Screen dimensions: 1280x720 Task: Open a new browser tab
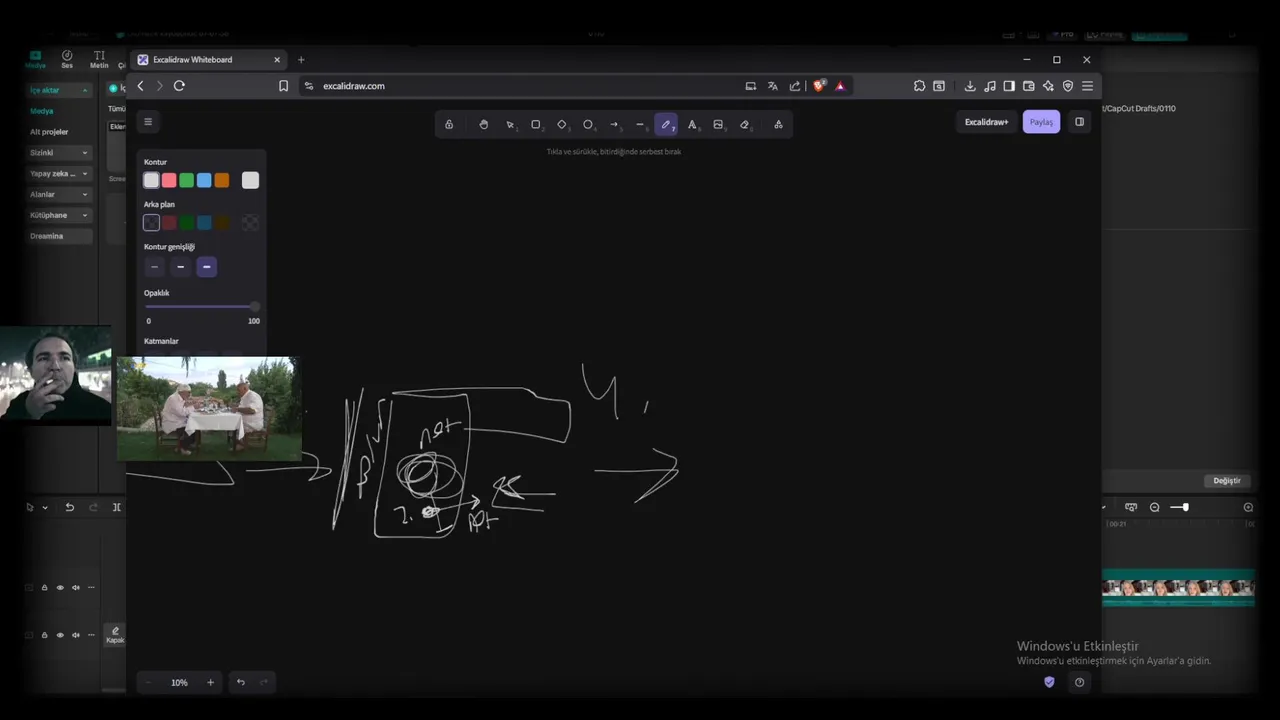pyautogui.click(x=301, y=60)
